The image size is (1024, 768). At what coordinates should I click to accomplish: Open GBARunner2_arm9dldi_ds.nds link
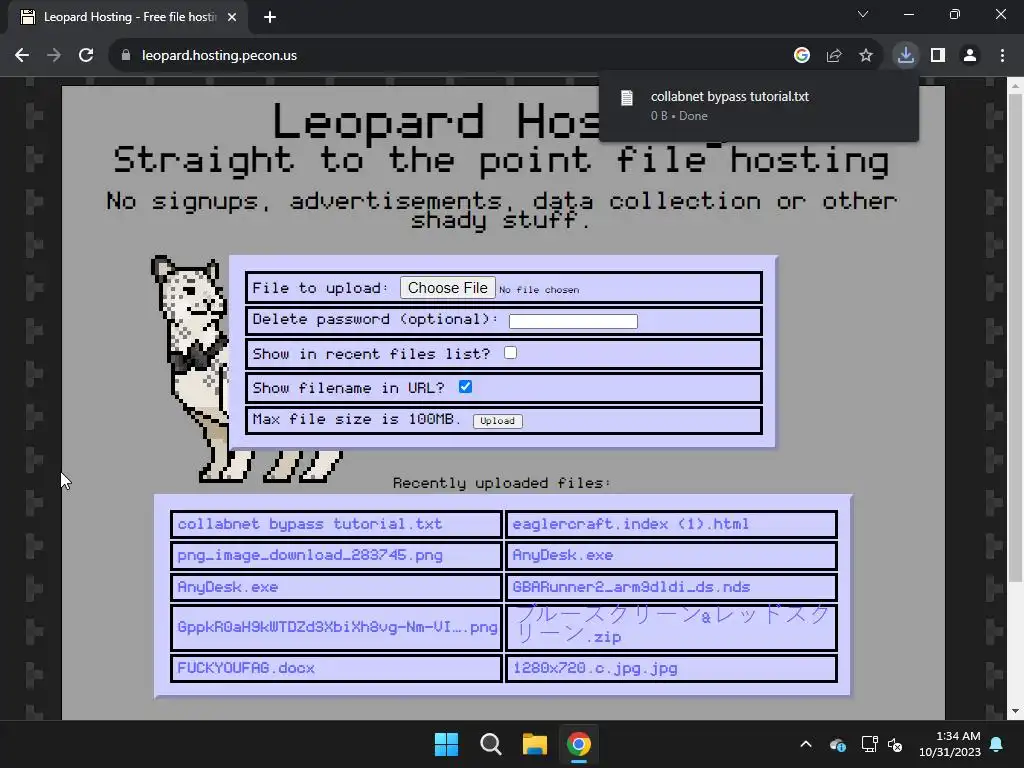click(631, 586)
